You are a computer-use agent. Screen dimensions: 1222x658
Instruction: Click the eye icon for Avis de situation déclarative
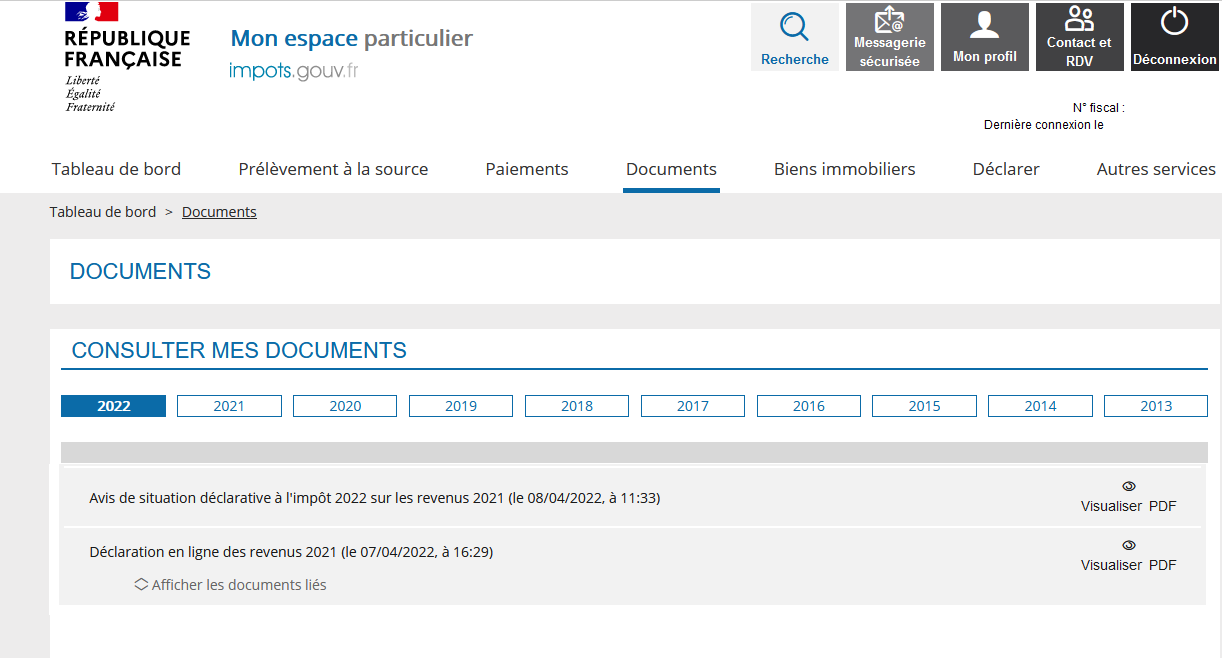(x=1129, y=487)
